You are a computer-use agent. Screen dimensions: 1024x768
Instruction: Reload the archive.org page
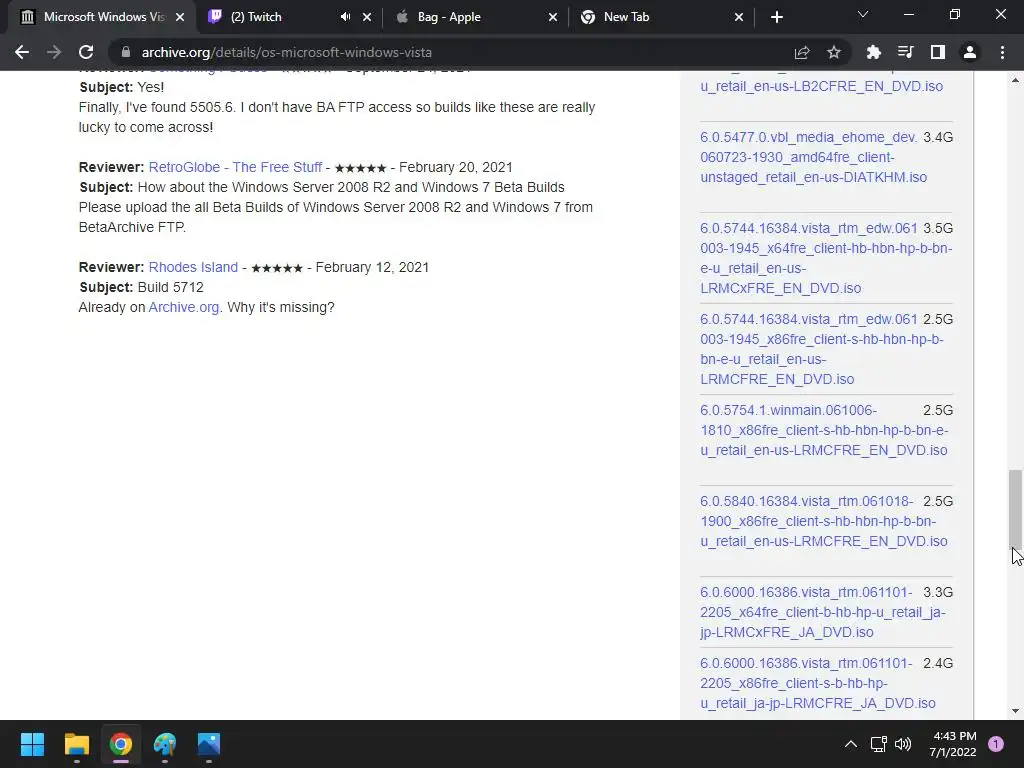point(86,52)
